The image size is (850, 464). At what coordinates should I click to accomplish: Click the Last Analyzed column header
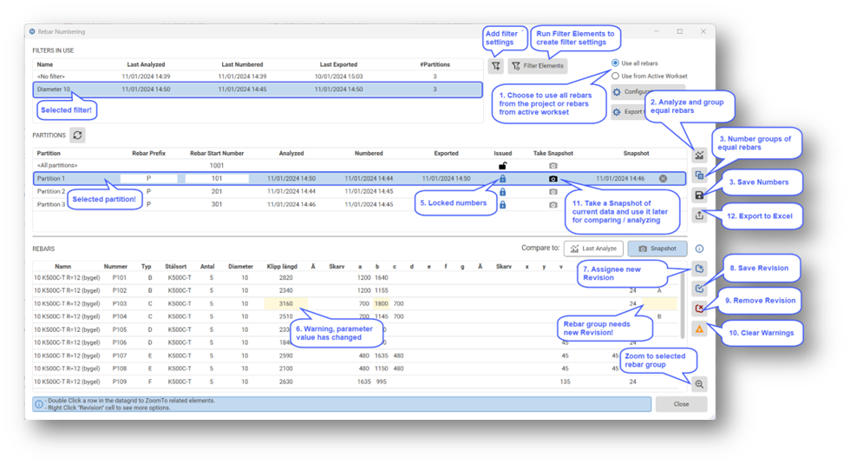[x=146, y=64]
